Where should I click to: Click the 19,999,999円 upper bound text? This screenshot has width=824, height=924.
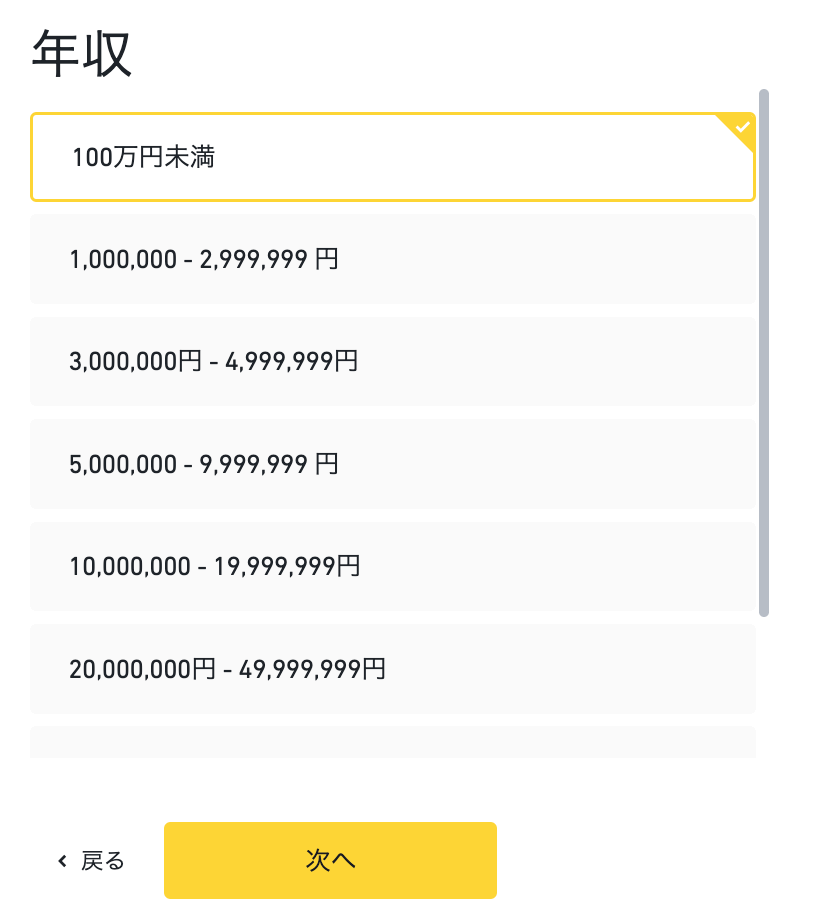coord(286,566)
